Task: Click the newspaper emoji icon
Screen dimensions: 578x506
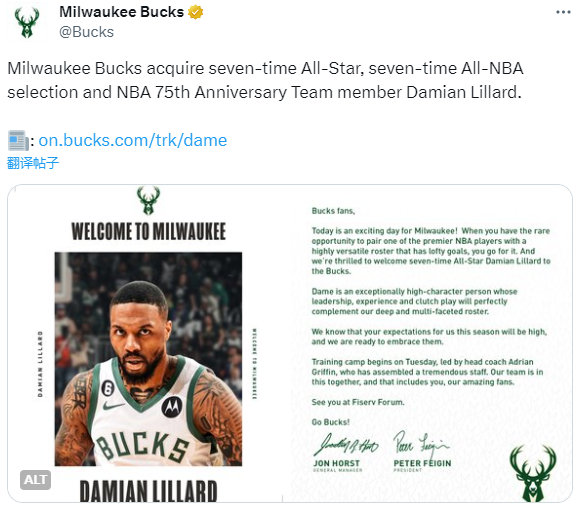Action: pos(18,140)
